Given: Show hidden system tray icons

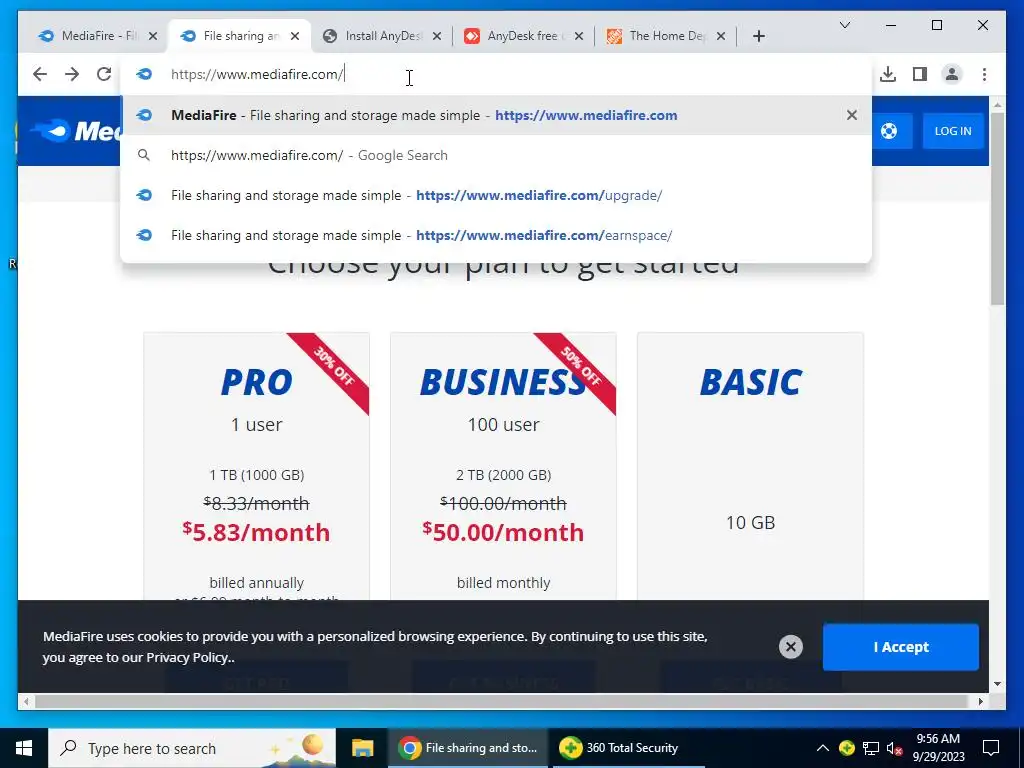Looking at the screenshot, I should [x=822, y=748].
